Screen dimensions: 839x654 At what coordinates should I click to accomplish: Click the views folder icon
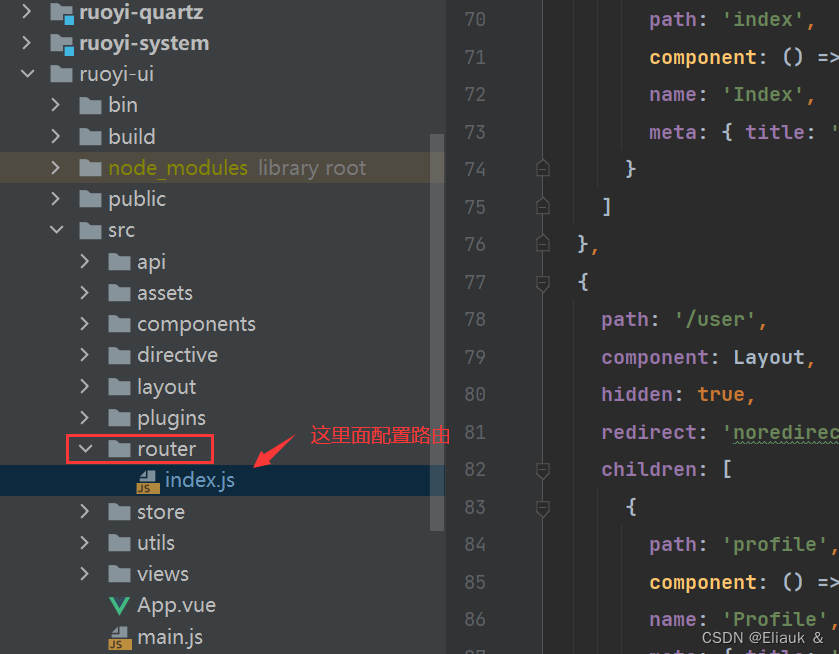119,574
